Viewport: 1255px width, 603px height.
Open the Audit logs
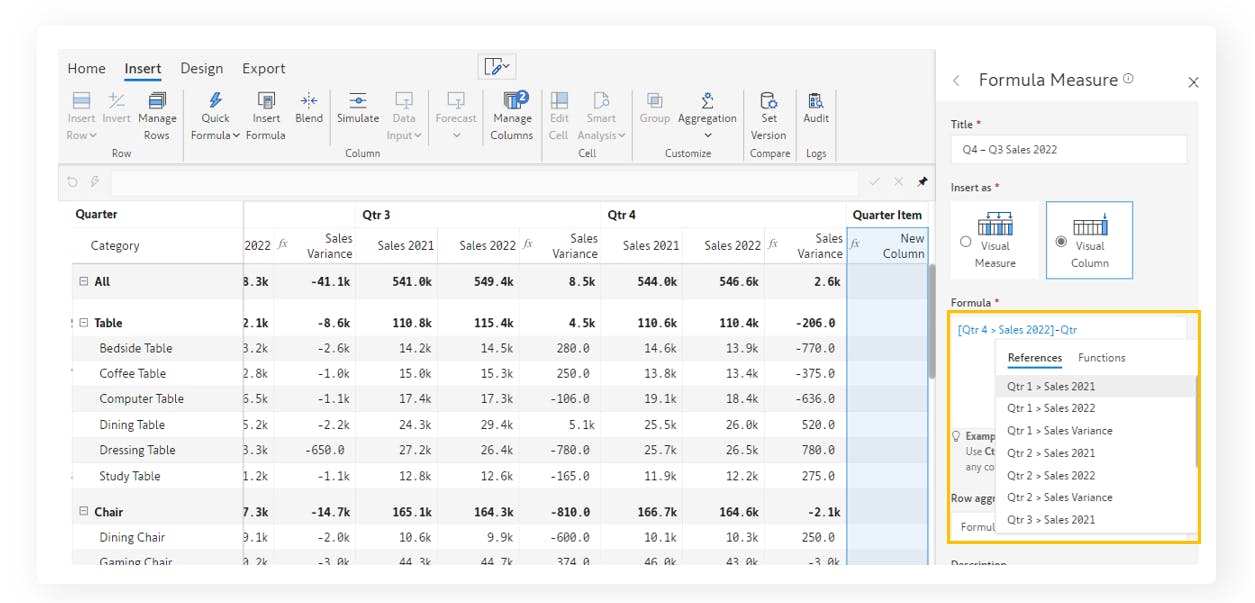816,101
